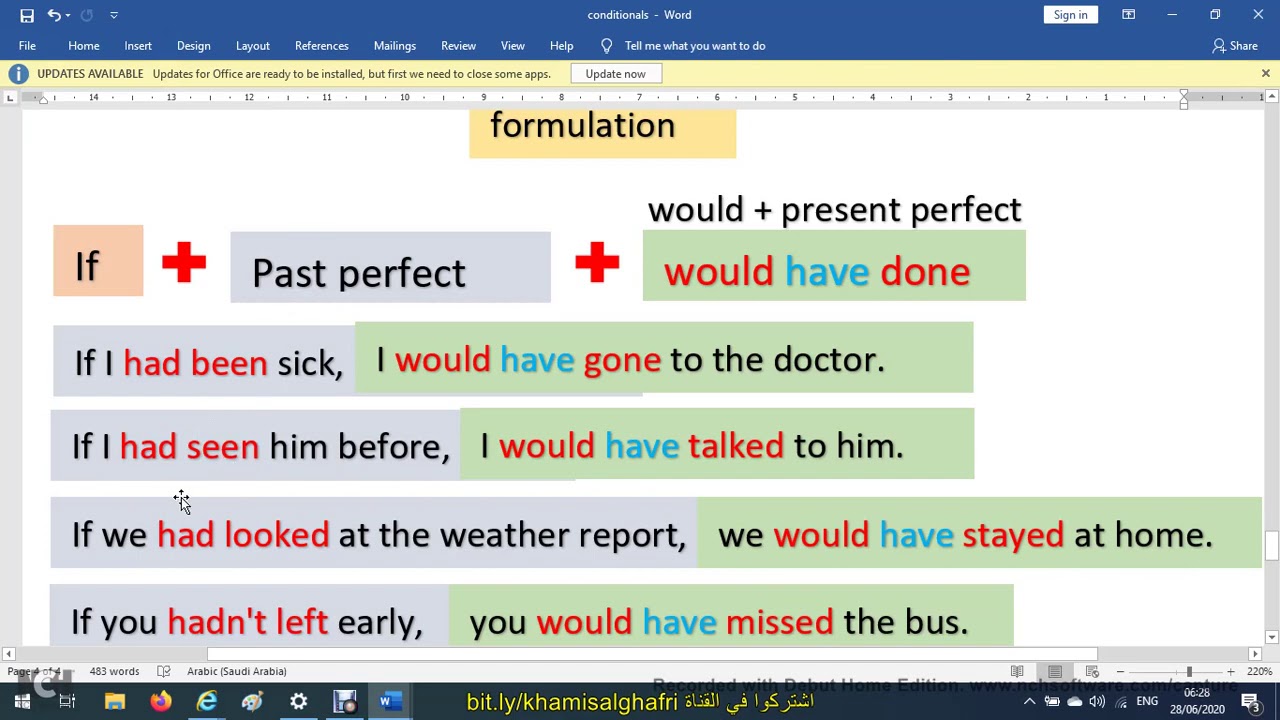Image resolution: width=1280 pixels, height=720 pixels.
Task: Switch to the Insert tab
Action: 138,46
